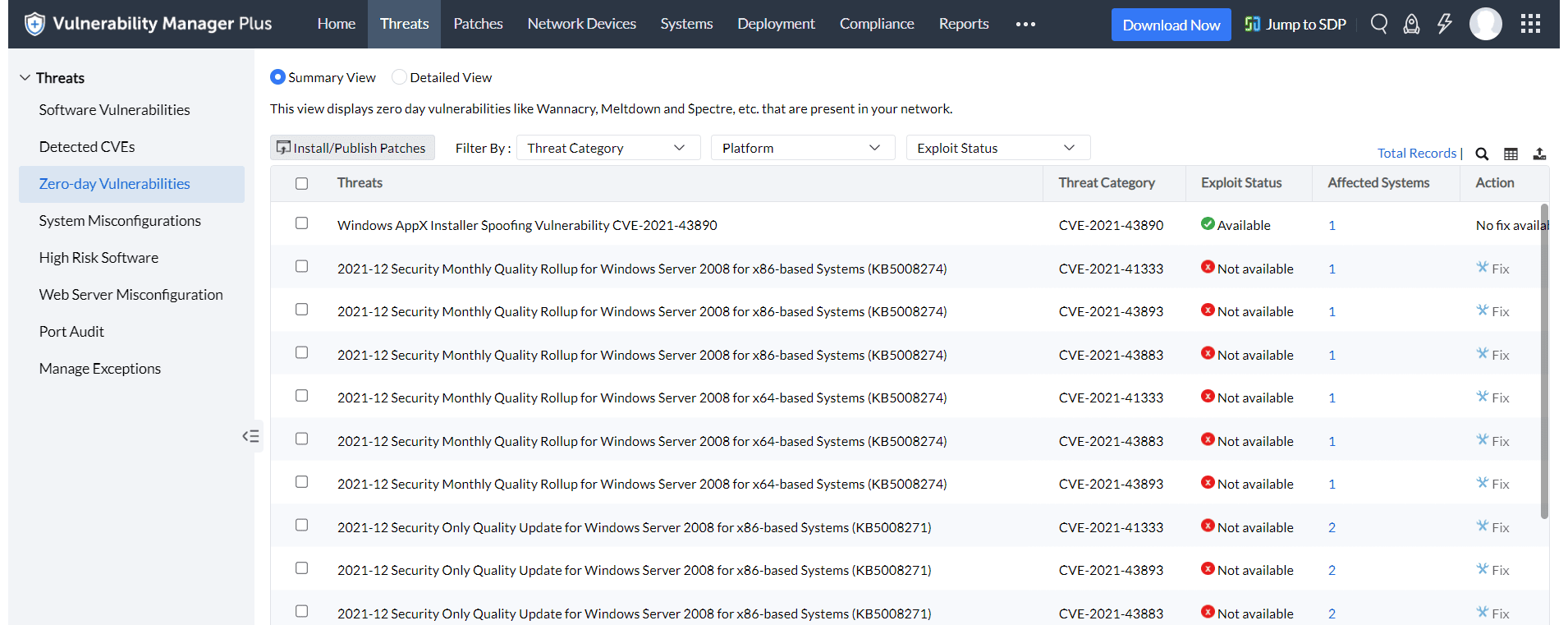Open table search magnifier near Total Records

tap(1482, 154)
